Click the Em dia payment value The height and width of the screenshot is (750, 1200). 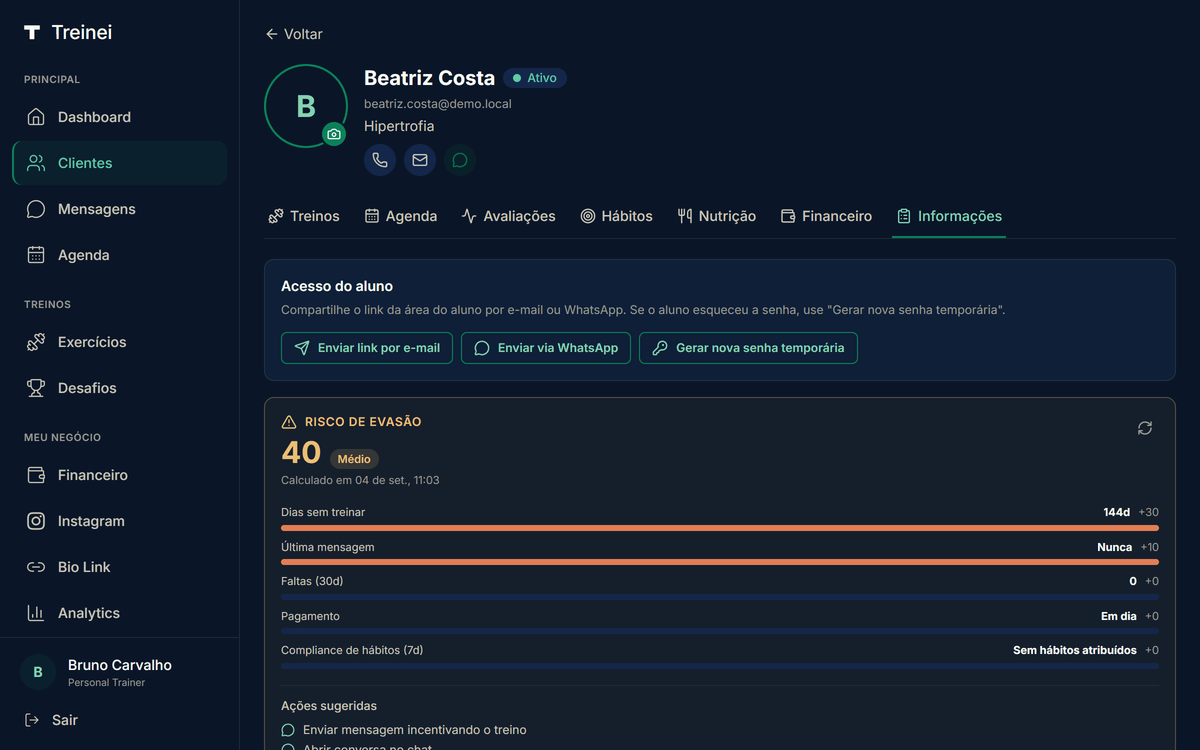[1119, 616]
